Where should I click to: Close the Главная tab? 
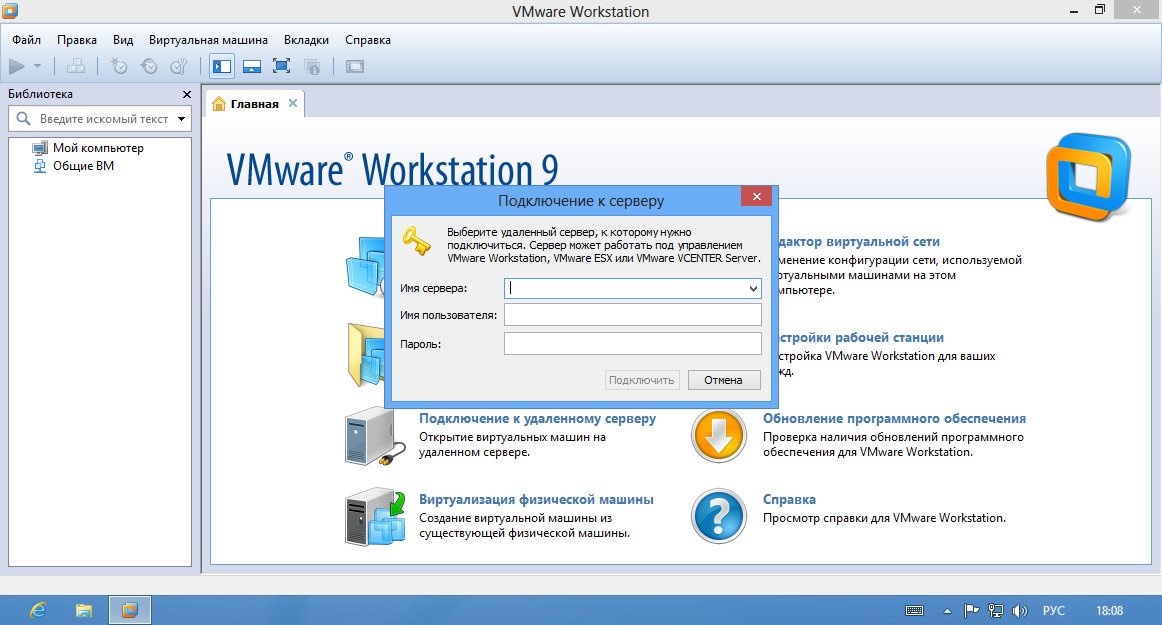293,103
